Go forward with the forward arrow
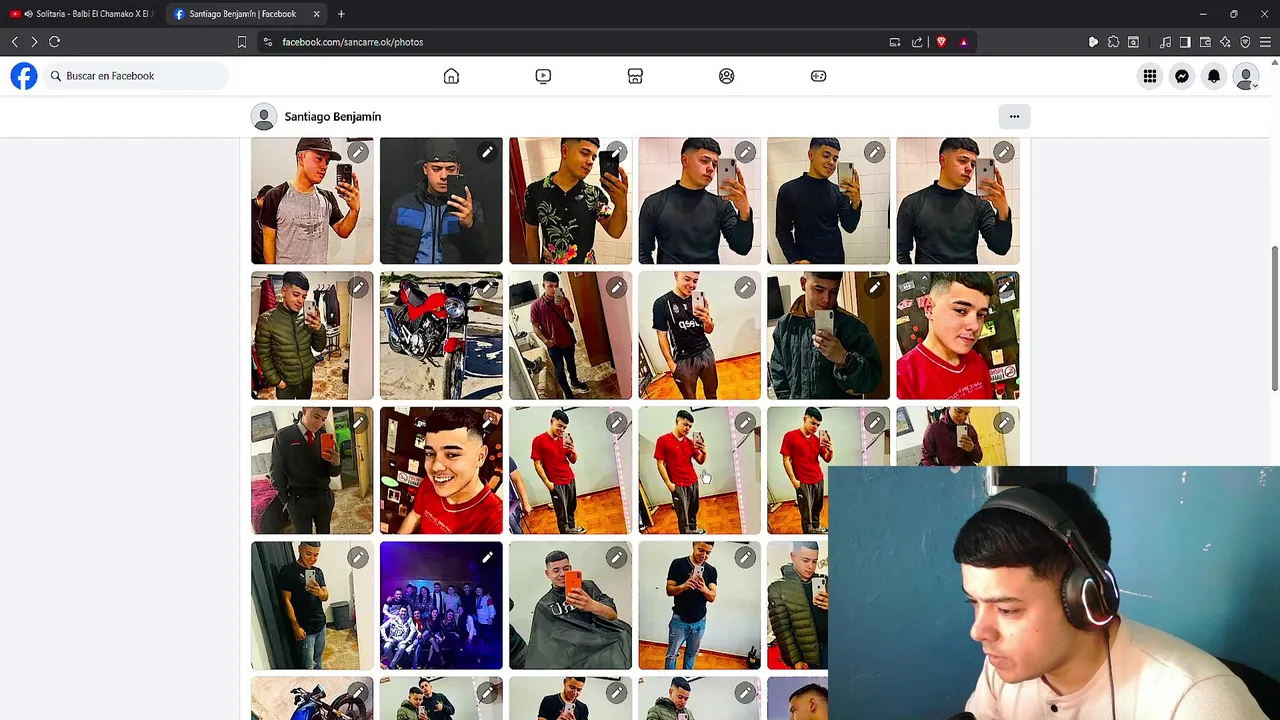1280x720 pixels. click(34, 42)
